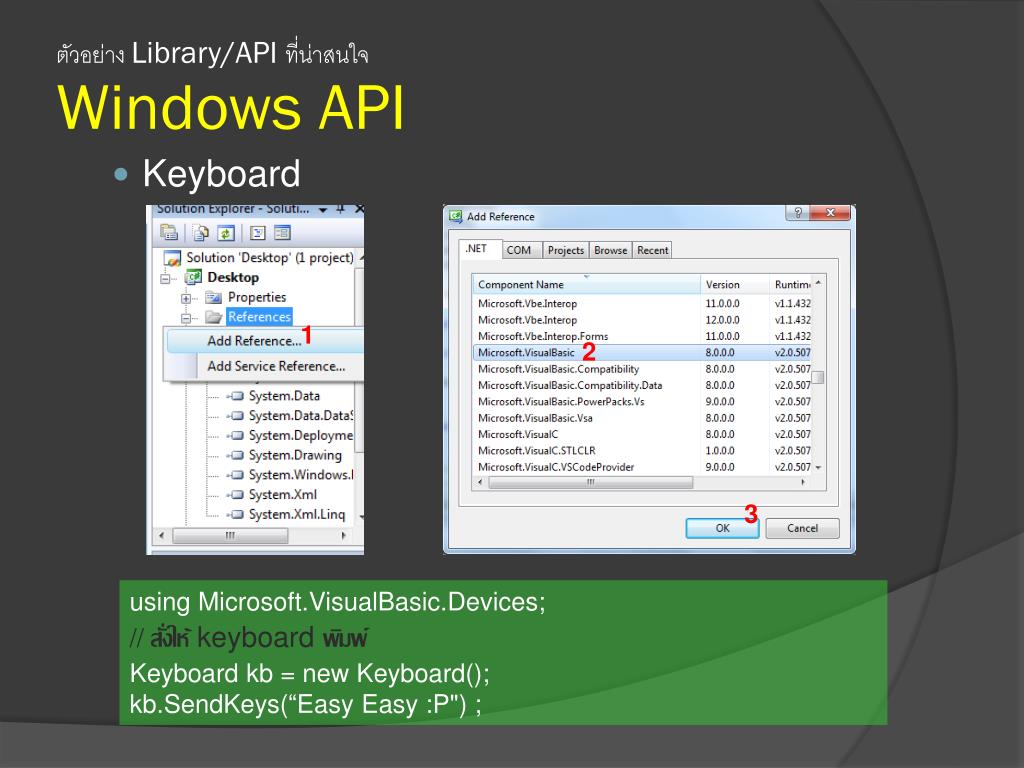
Task: Click OK in Add Reference dialog
Action: tap(722, 528)
